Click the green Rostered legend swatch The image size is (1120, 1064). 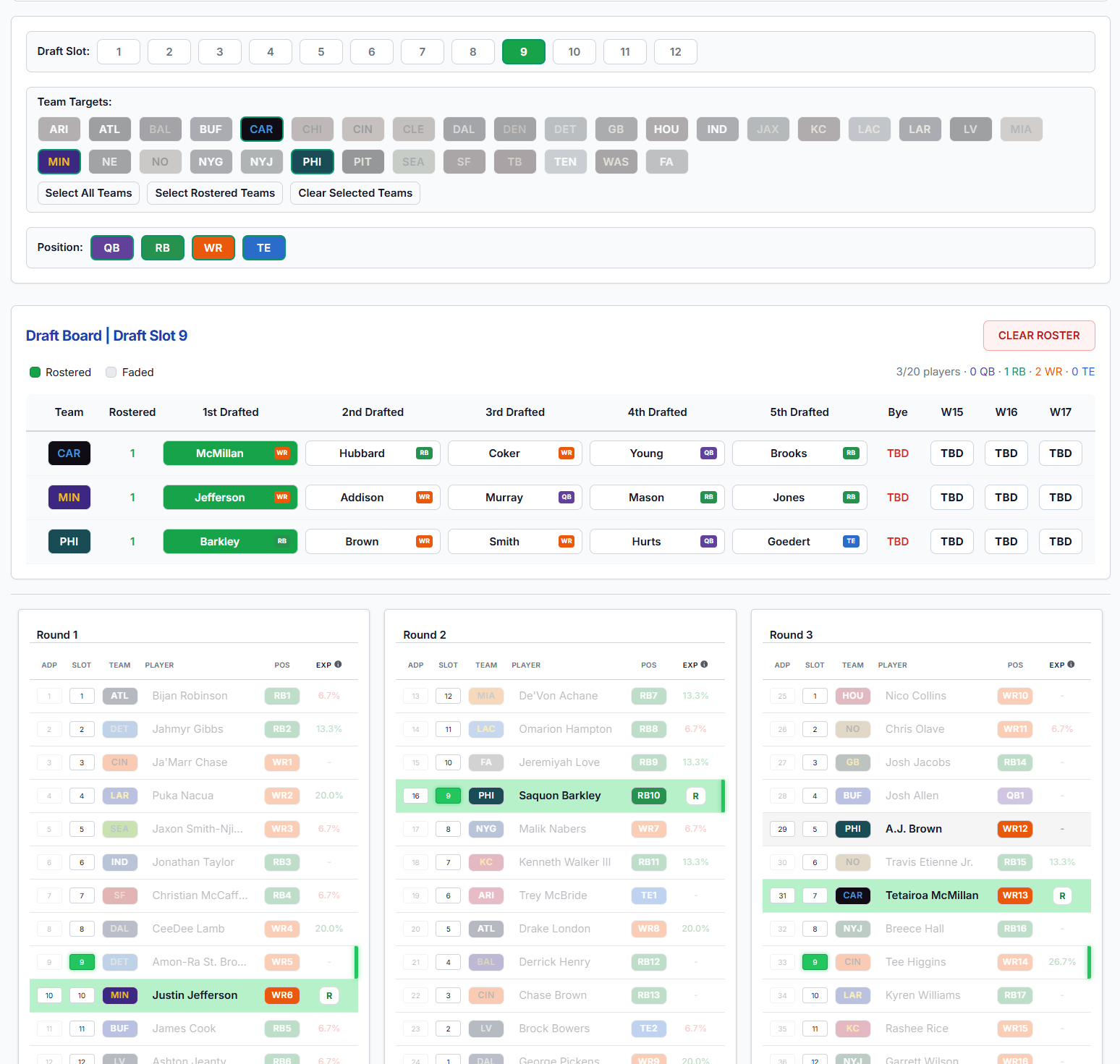point(35,372)
